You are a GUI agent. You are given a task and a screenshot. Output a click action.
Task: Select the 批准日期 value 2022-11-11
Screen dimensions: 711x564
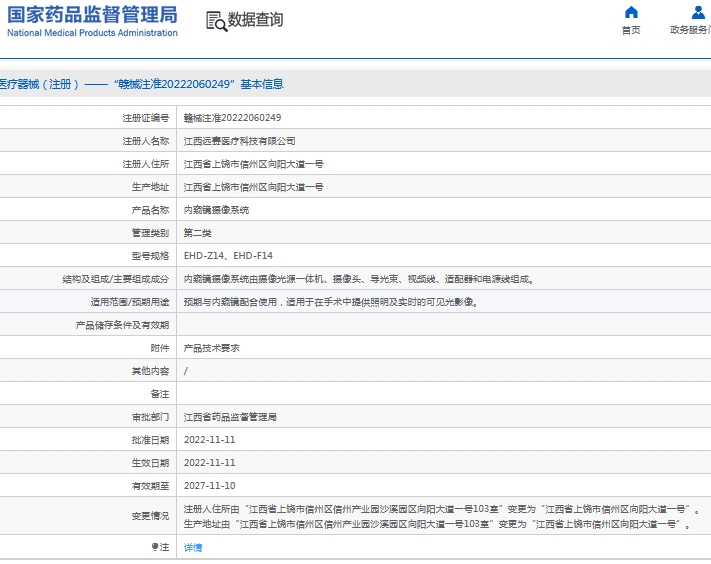pos(209,440)
